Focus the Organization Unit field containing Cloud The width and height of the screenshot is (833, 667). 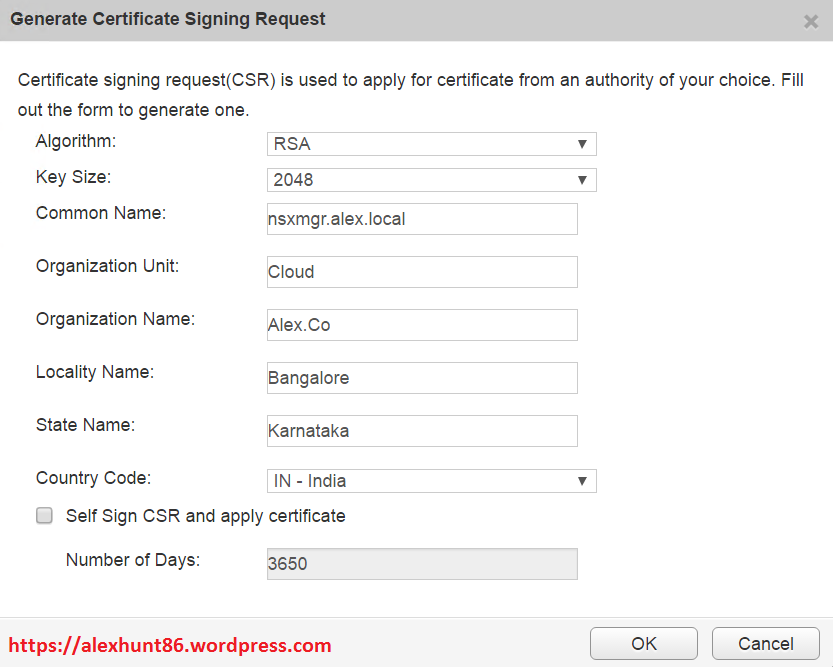(x=422, y=272)
